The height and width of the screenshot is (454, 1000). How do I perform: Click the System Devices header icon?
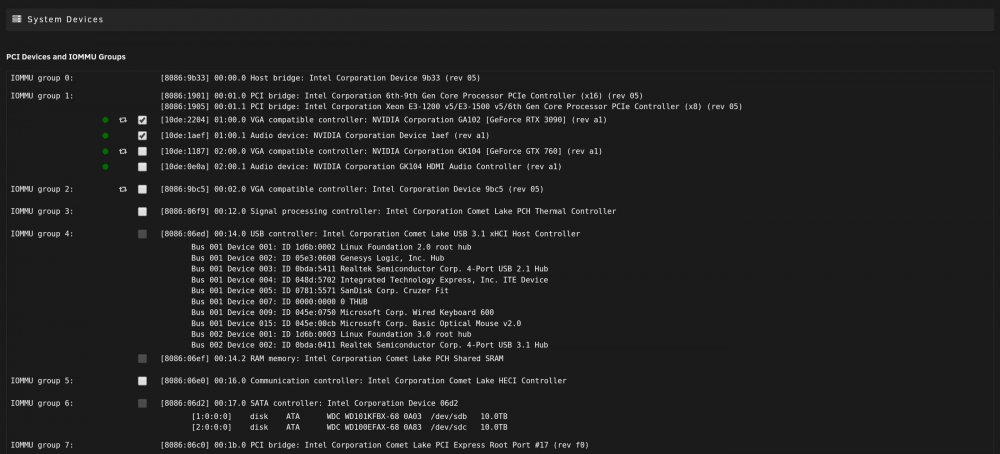(17, 19)
